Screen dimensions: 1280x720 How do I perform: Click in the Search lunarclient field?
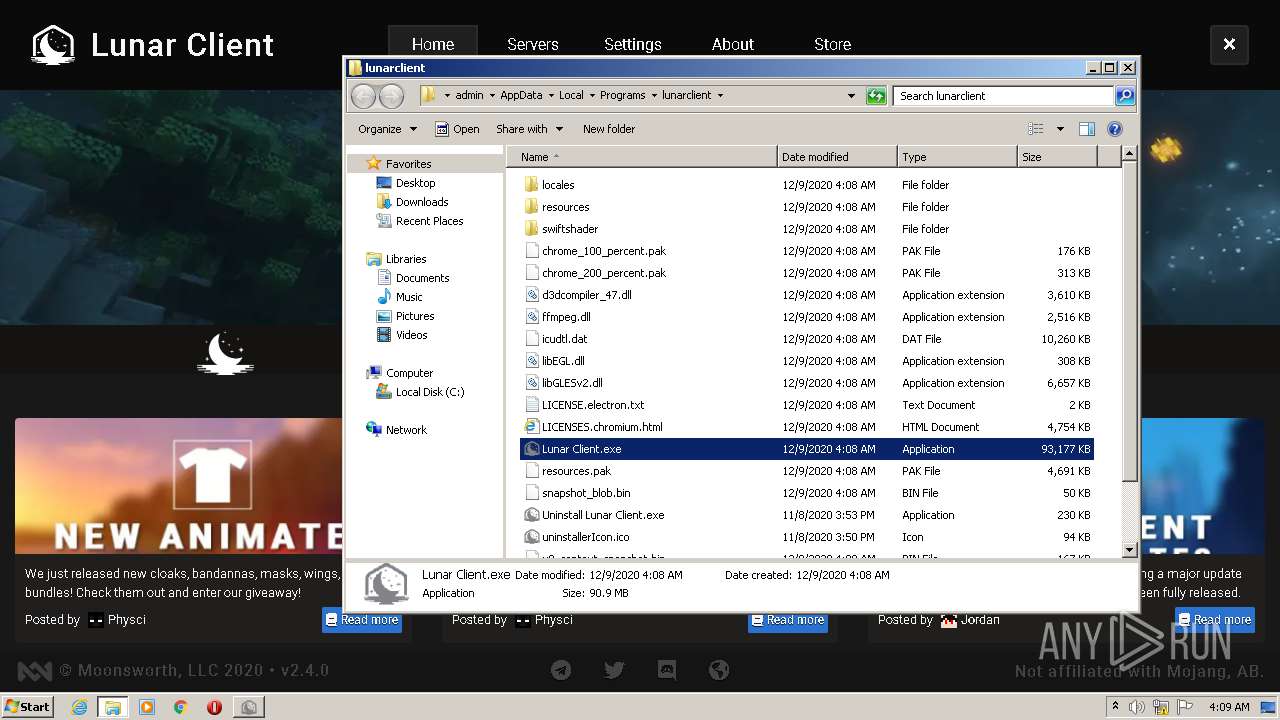click(1003, 96)
